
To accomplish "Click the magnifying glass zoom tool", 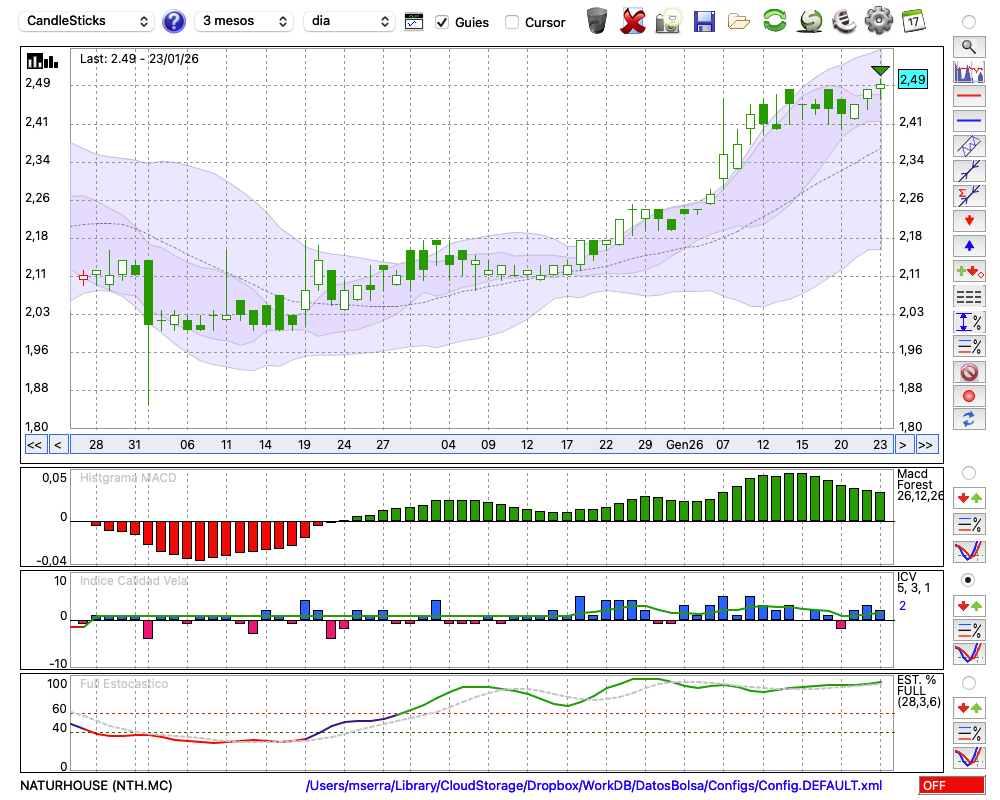I will 968,46.
